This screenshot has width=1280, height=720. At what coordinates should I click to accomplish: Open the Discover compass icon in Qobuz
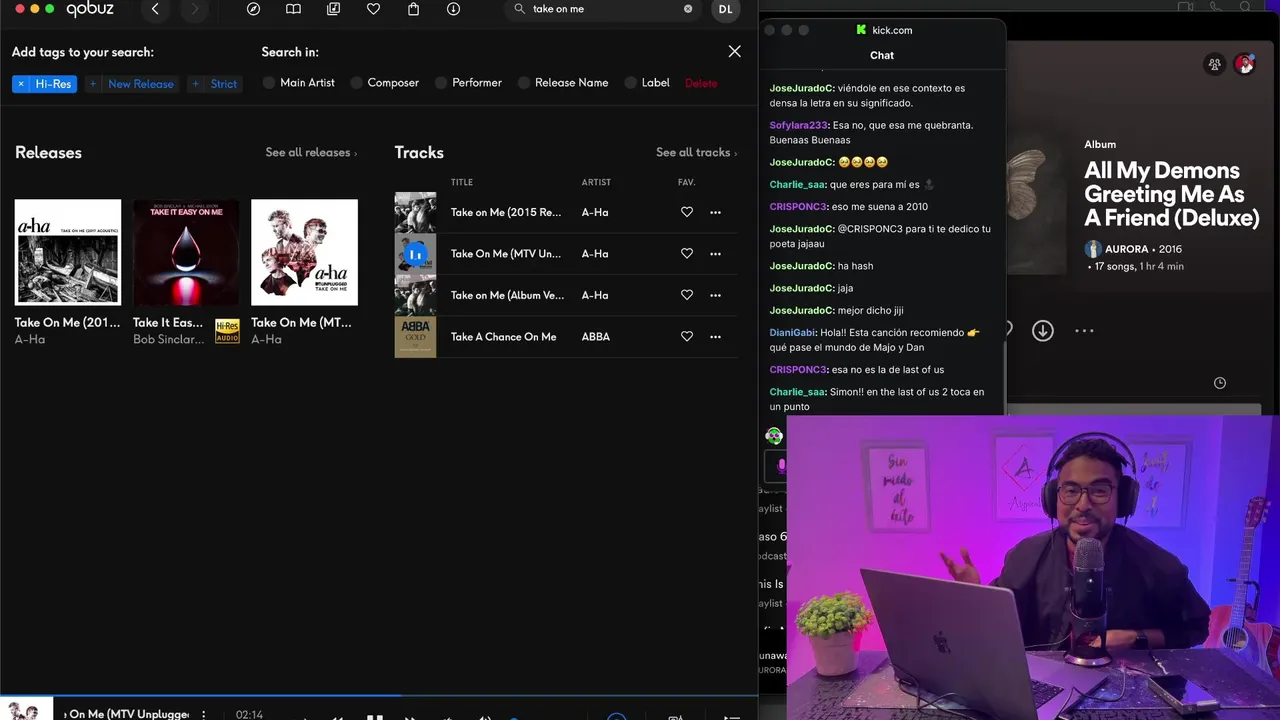pyautogui.click(x=253, y=9)
